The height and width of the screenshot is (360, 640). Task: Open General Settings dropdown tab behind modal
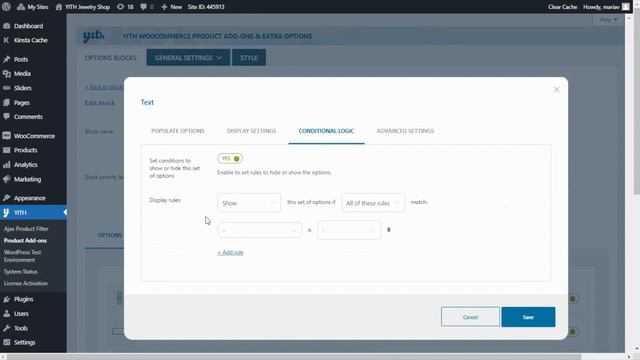(188, 58)
